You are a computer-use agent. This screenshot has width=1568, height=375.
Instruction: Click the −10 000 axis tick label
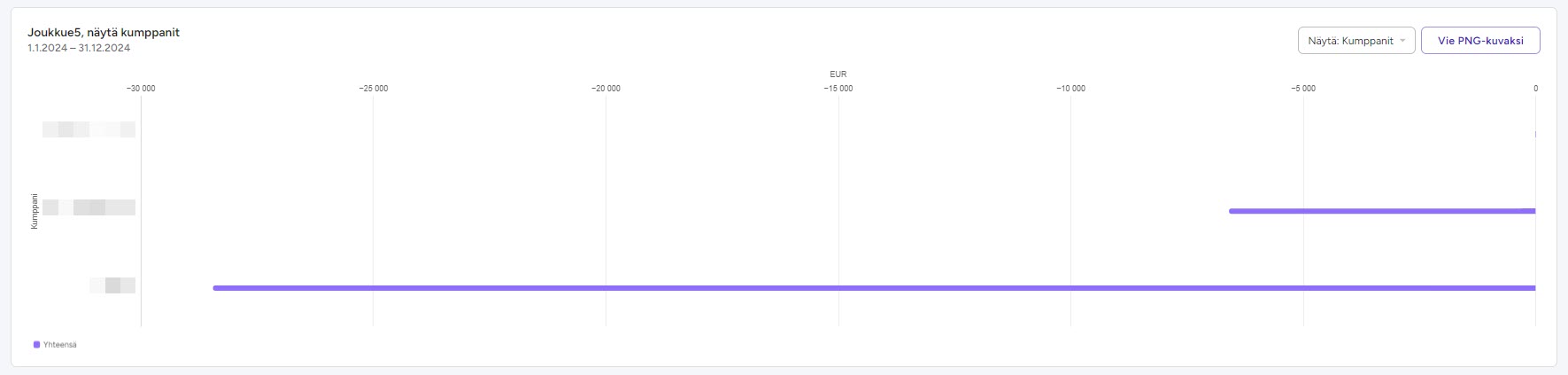pyautogui.click(x=1070, y=89)
